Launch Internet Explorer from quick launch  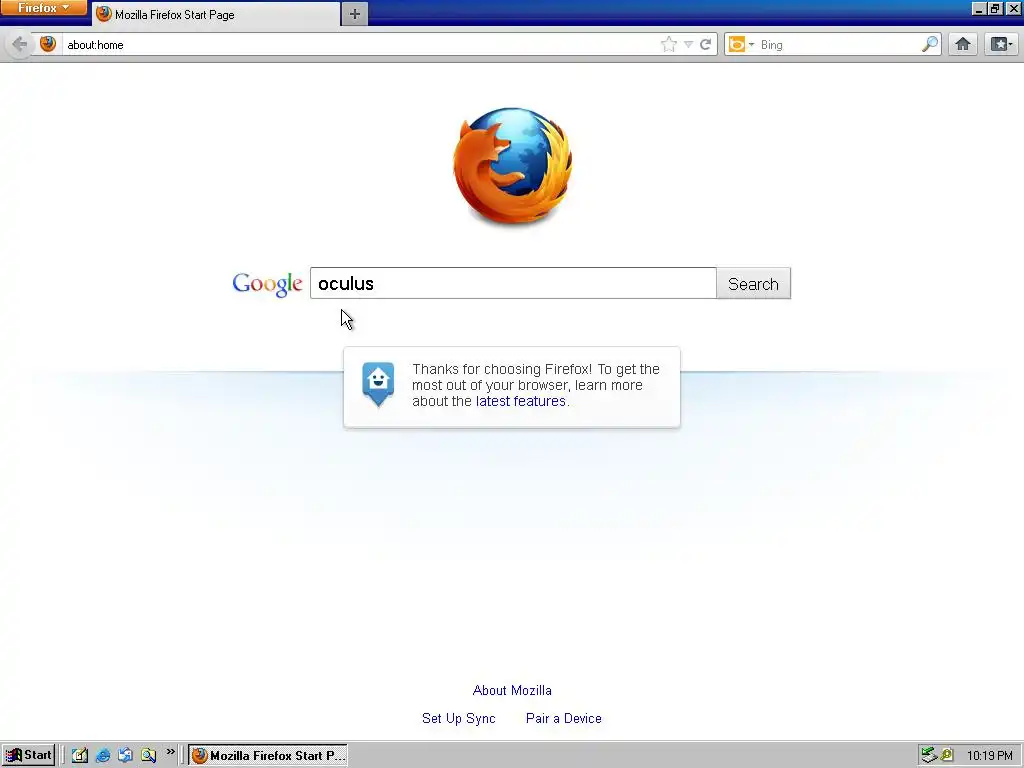point(103,756)
